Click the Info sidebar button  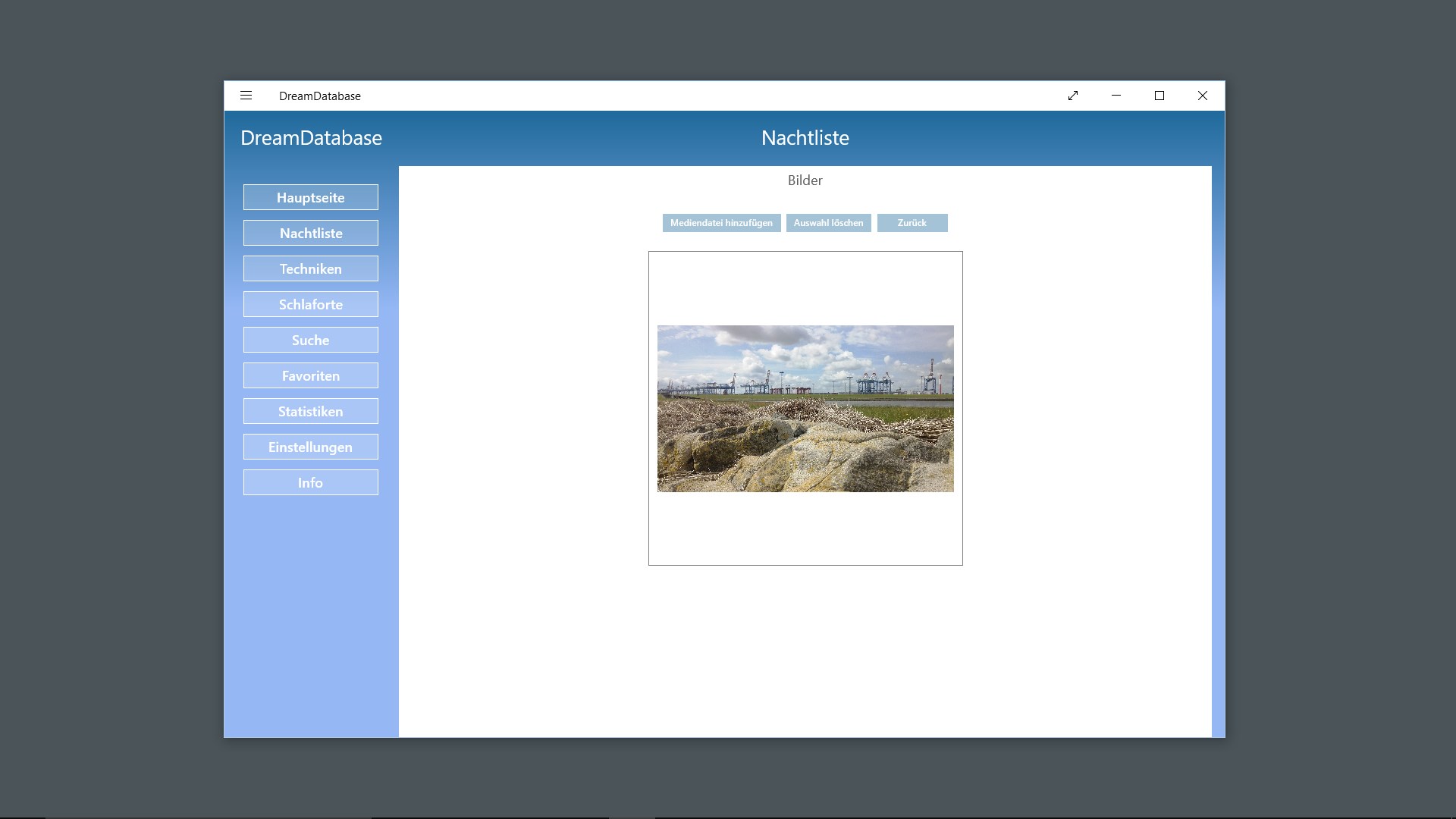pos(310,482)
